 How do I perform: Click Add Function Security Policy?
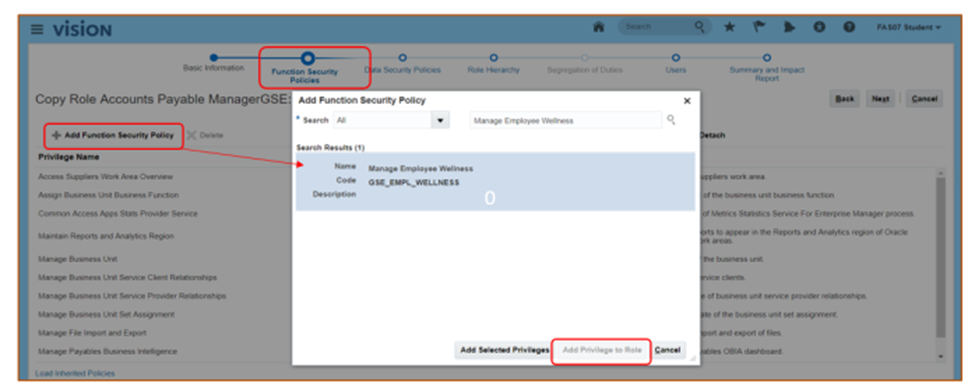click(113, 135)
